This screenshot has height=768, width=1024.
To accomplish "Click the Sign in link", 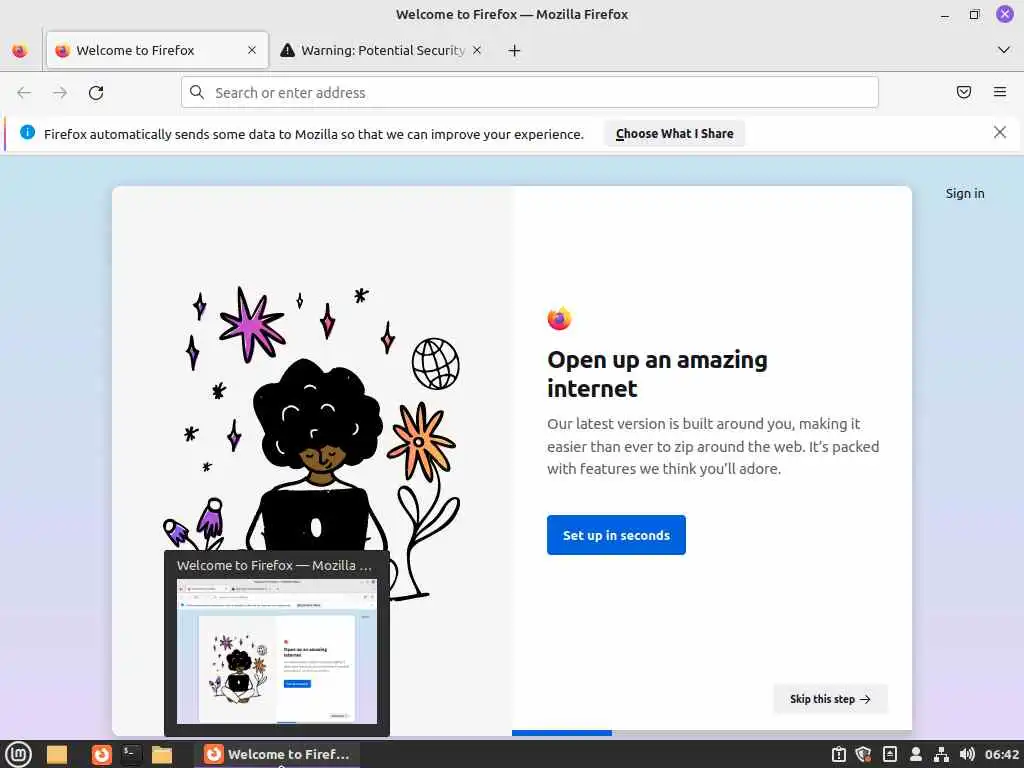I will click(x=965, y=193).
